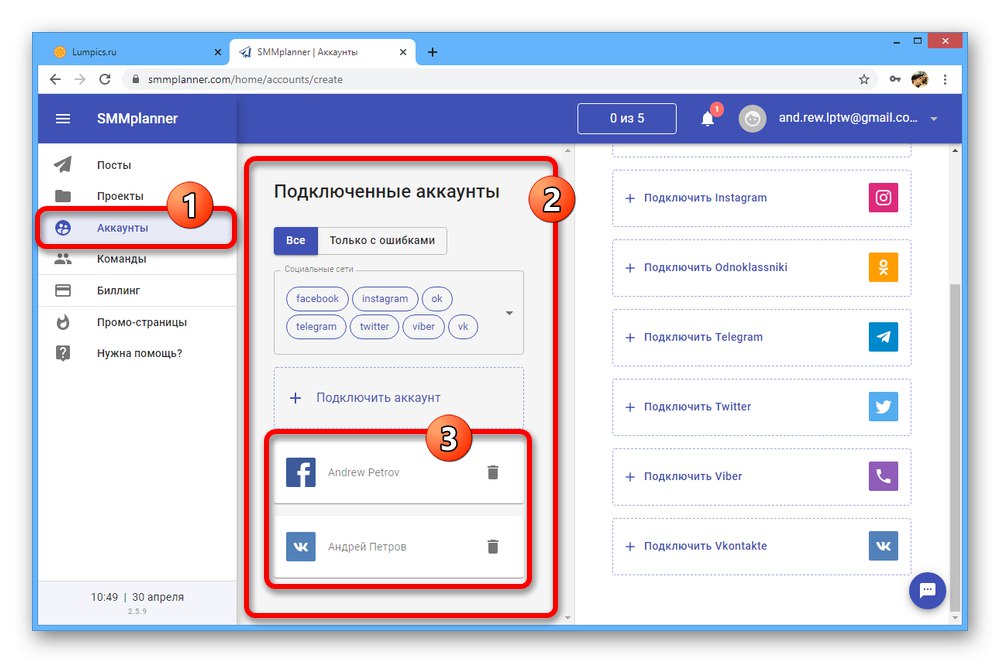Click the Vkontakte logo in connect list
The image size is (1000, 663).
tap(883, 546)
